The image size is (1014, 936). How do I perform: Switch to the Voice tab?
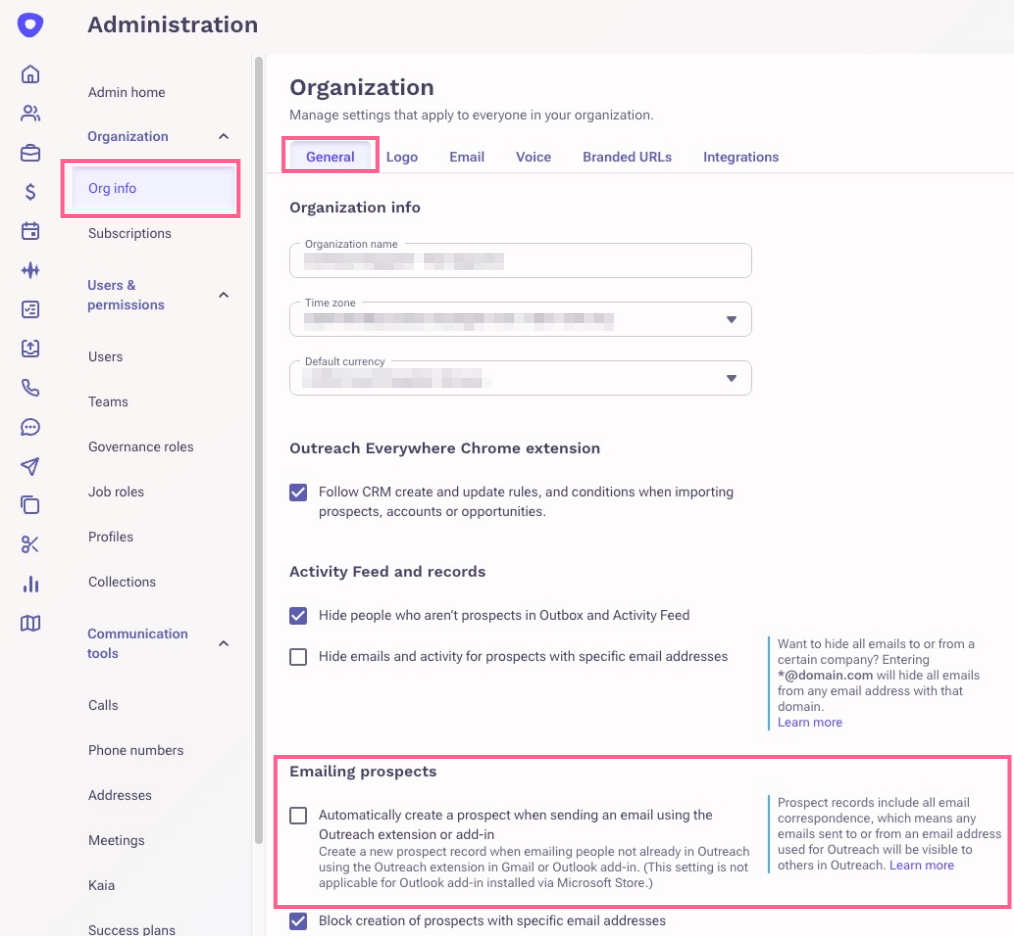tap(534, 157)
